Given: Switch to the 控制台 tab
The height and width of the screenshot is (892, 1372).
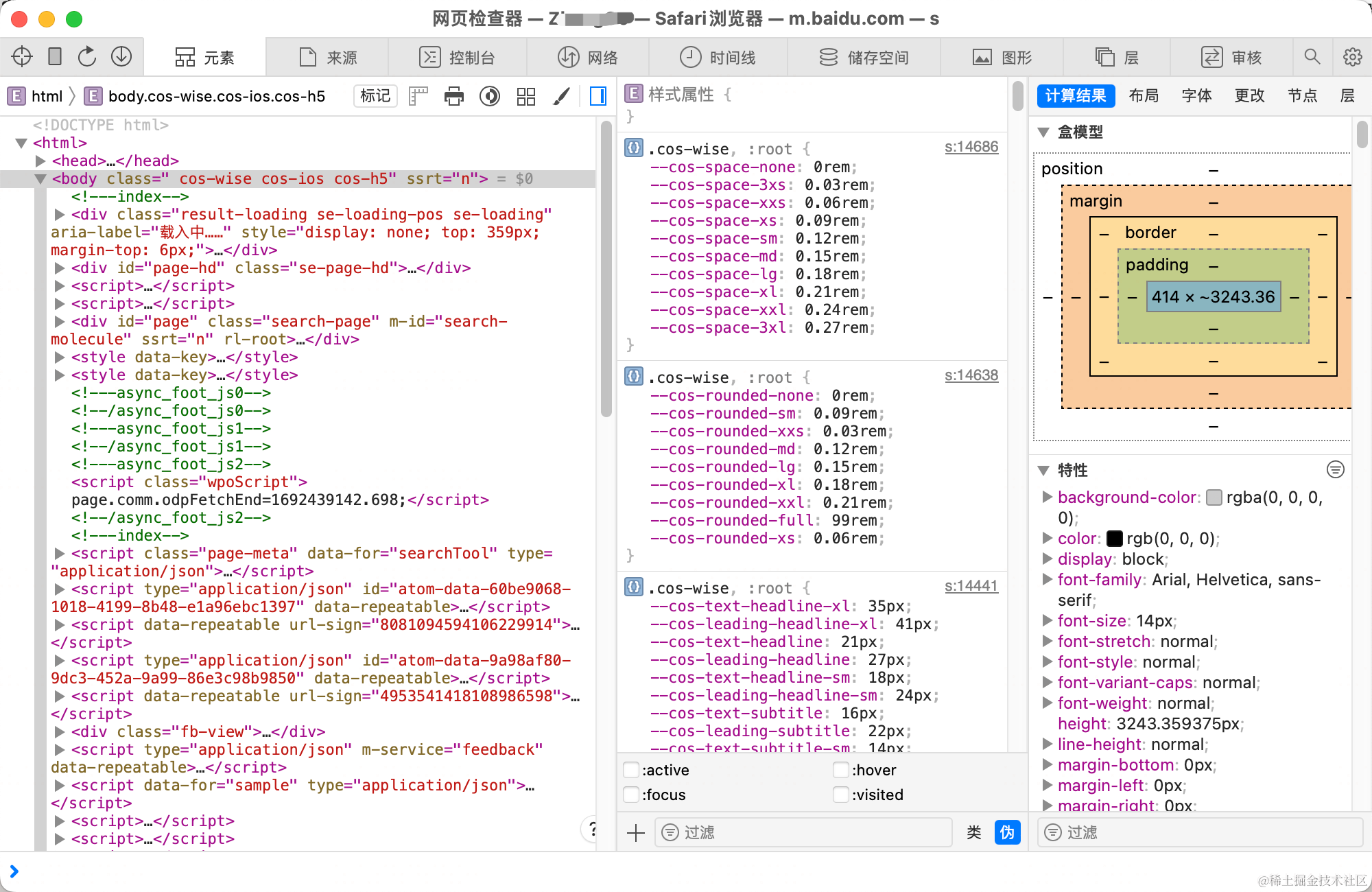Looking at the screenshot, I should 462,57.
